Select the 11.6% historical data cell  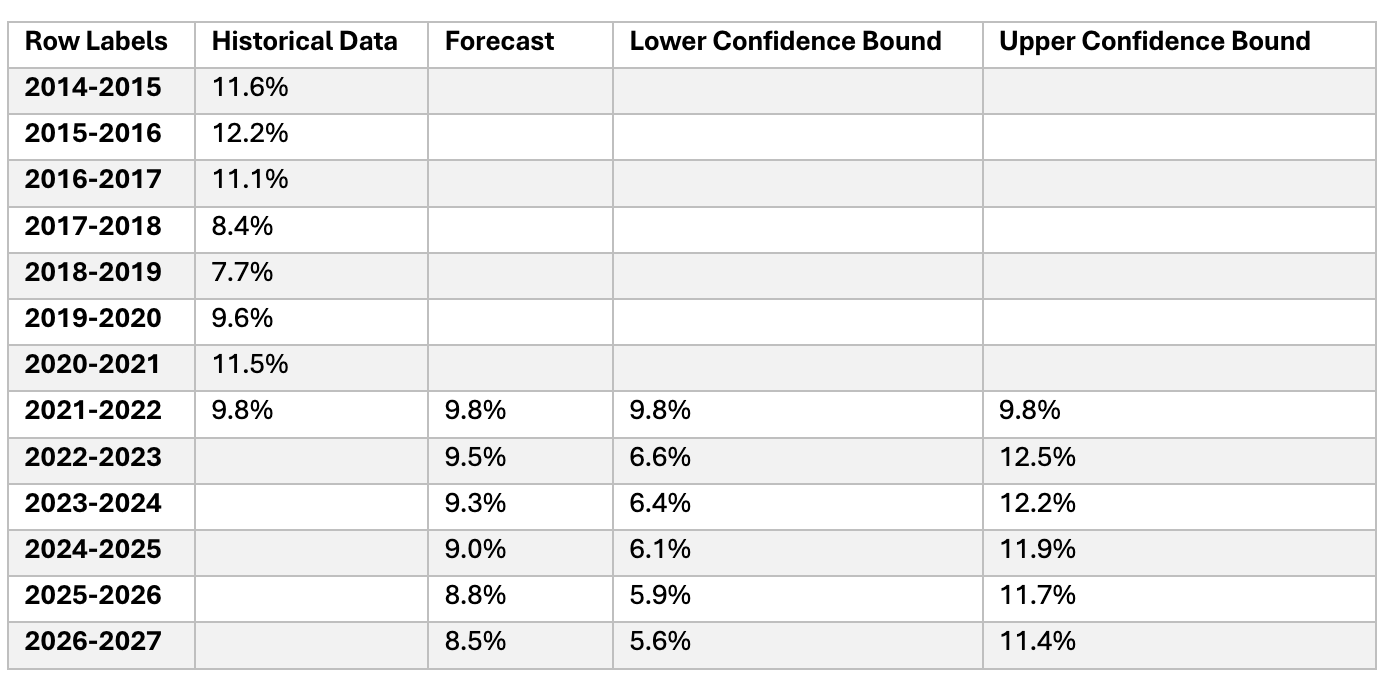pos(311,88)
